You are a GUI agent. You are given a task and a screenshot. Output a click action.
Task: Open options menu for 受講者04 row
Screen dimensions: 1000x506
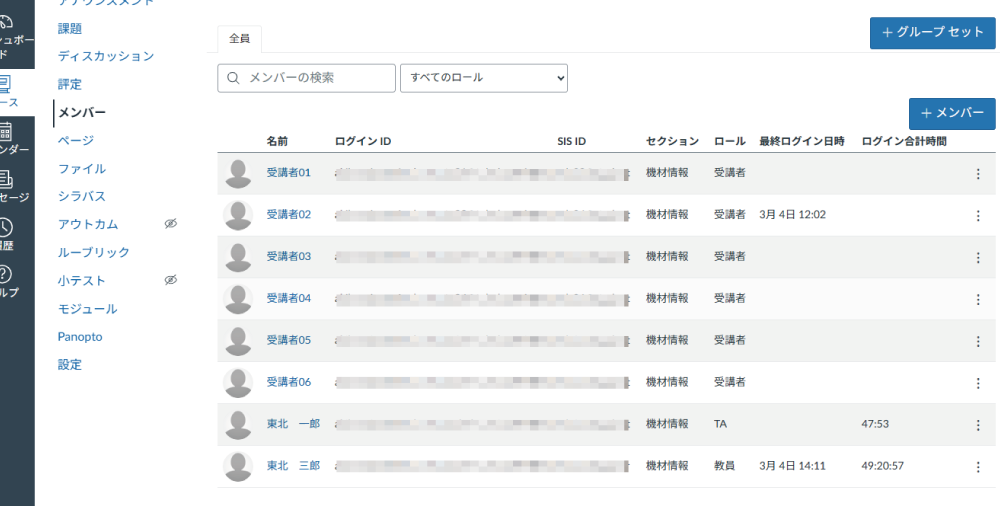[978, 299]
